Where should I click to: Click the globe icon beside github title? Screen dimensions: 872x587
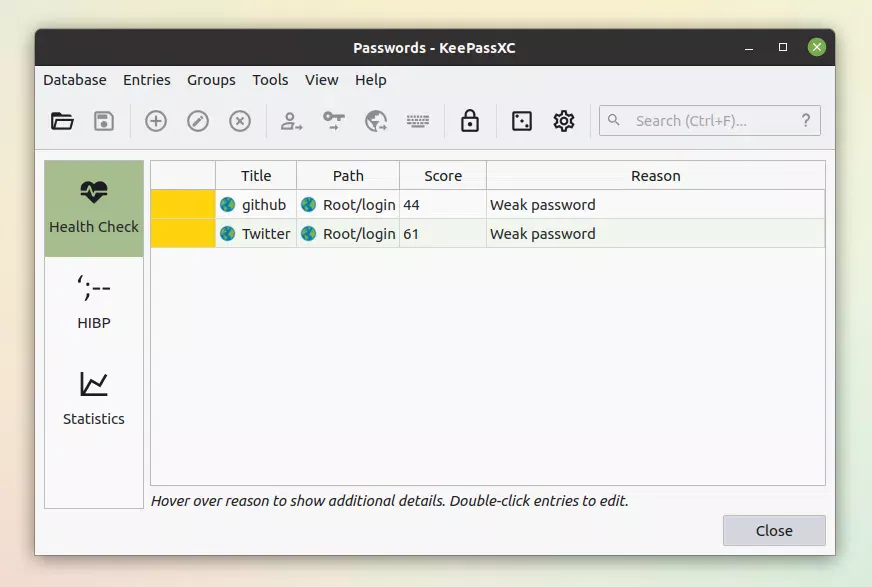click(x=227, y=205)
